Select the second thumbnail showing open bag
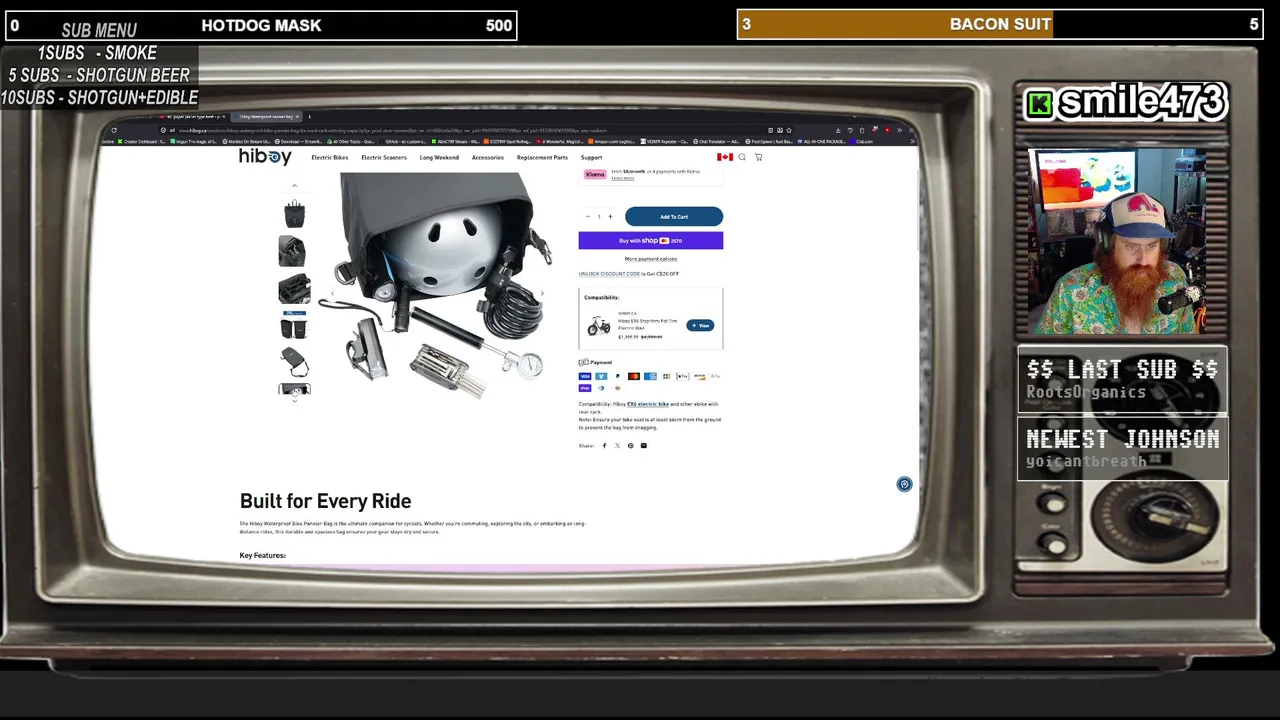This screenshot has width=1280, height=720. [294, 251]
